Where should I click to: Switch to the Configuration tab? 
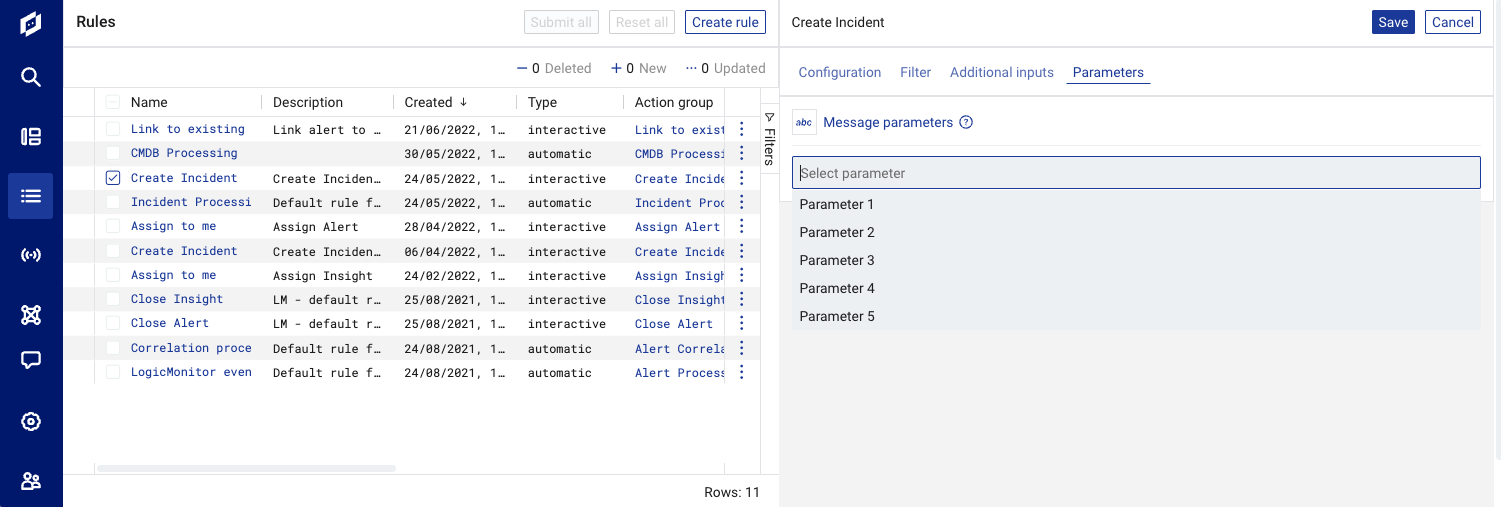[840, 72]
